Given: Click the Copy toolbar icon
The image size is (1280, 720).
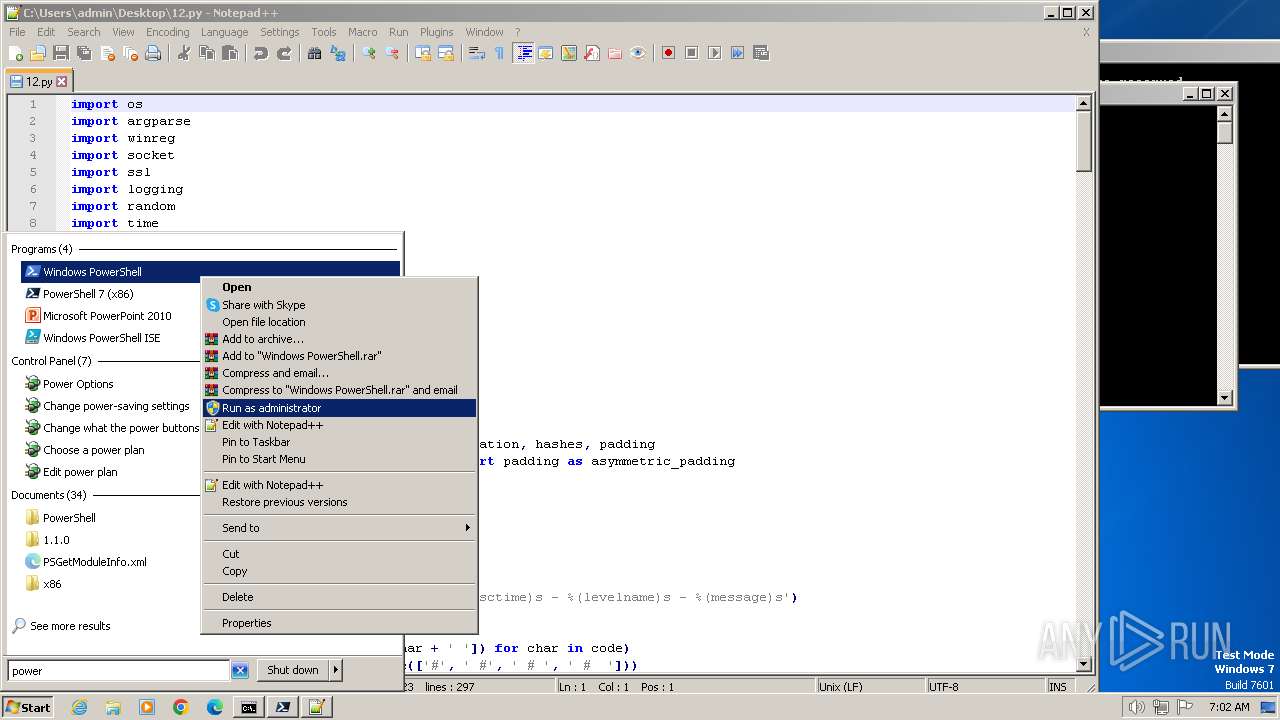Looking at the screenshot, I should [x=207, y=53].
